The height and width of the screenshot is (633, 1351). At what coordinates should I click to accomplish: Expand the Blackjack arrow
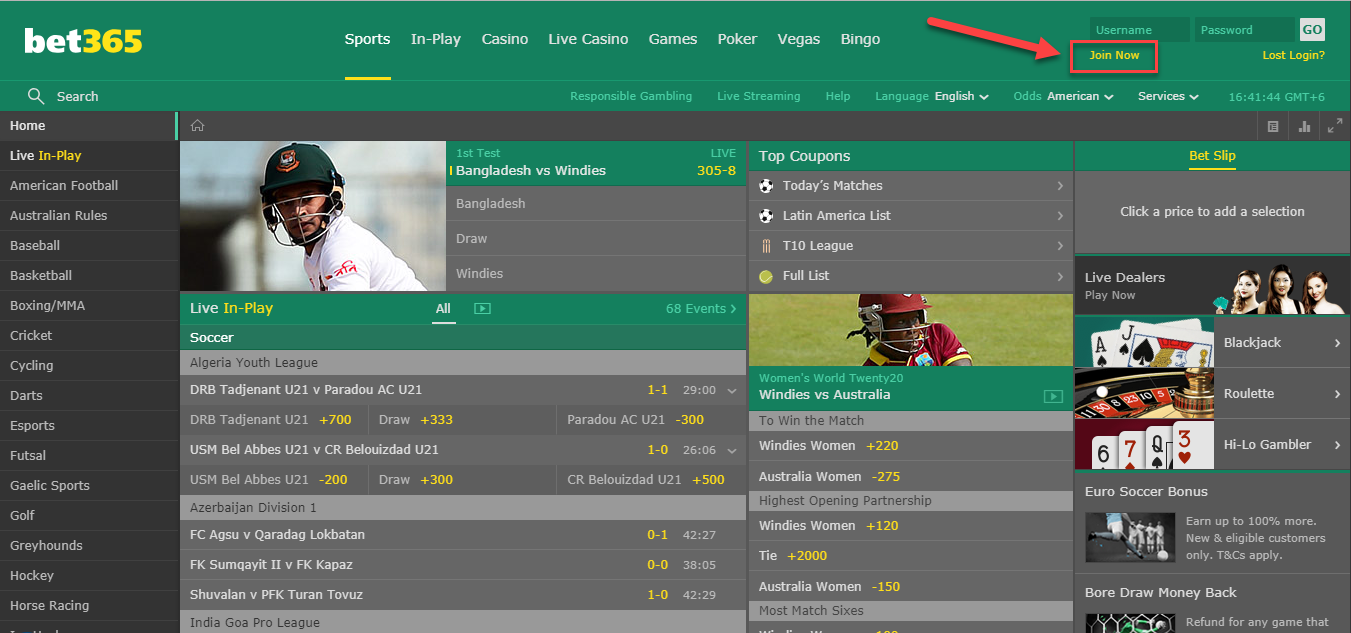click(x=1337, y=343)
